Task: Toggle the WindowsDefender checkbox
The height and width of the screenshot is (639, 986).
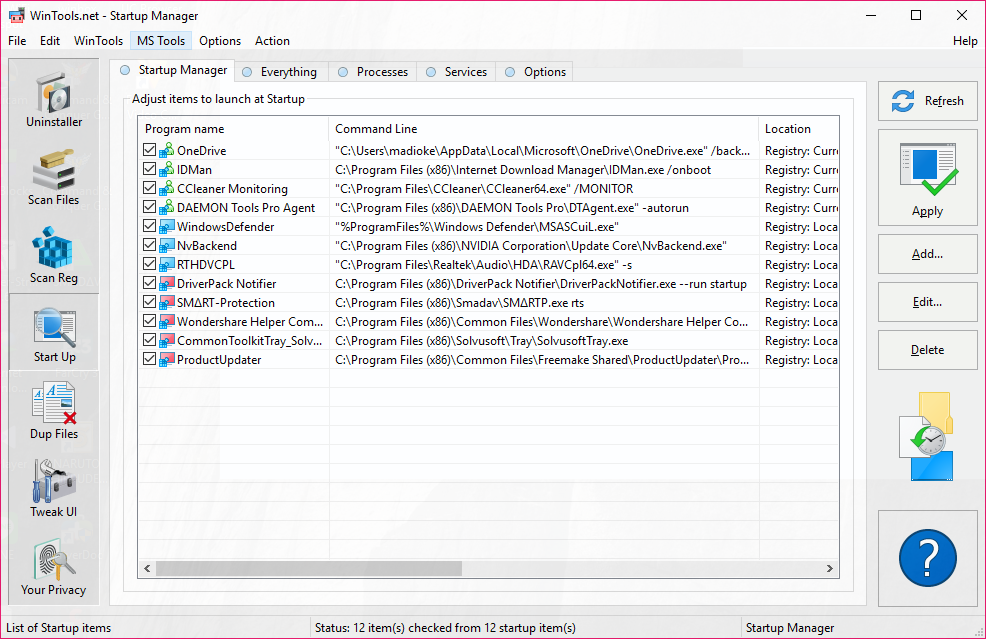Action: (149, 226)
